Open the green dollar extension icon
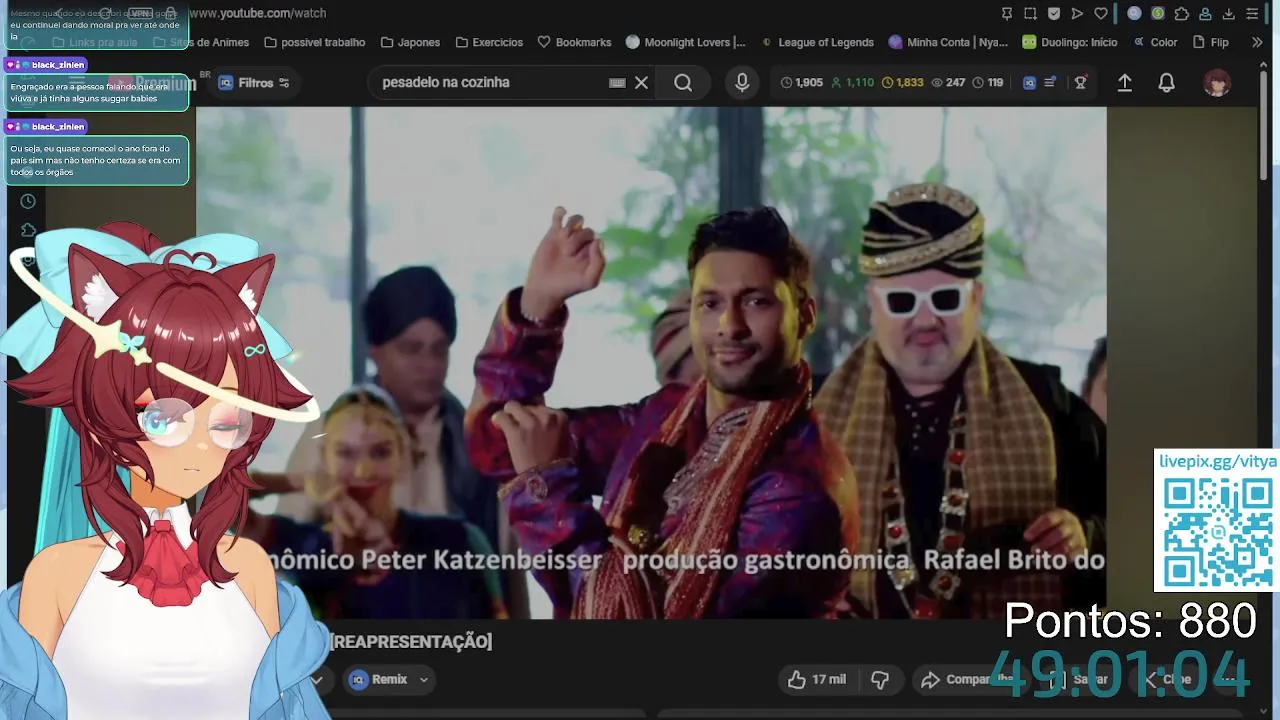Image resolution: width=1280 pixels, height=720 pixels. 1158,13
